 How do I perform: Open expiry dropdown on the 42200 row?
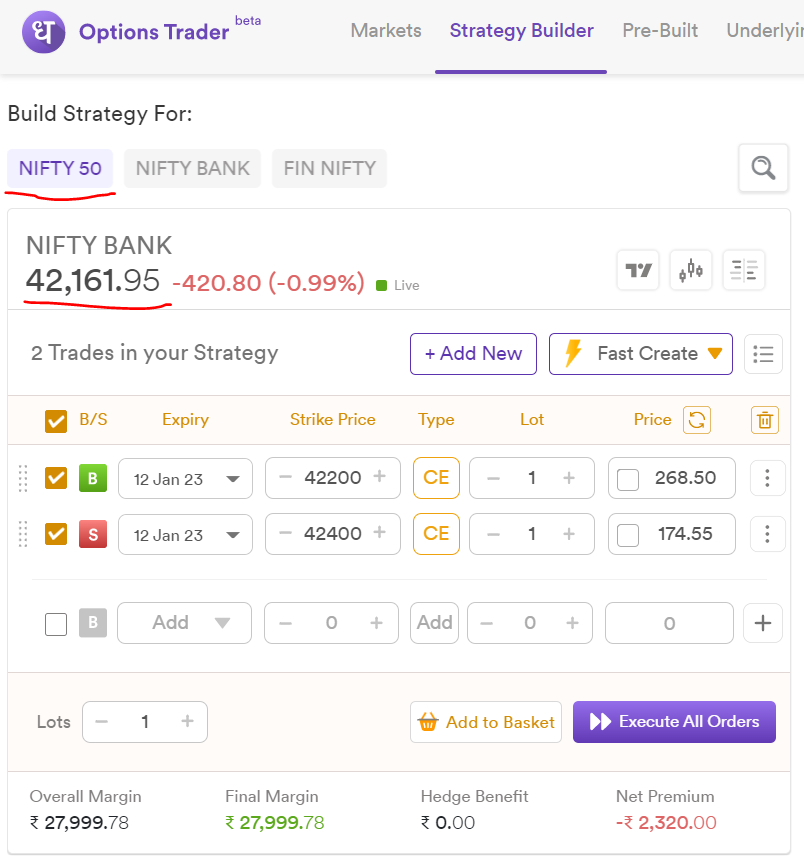pos(185,478)
